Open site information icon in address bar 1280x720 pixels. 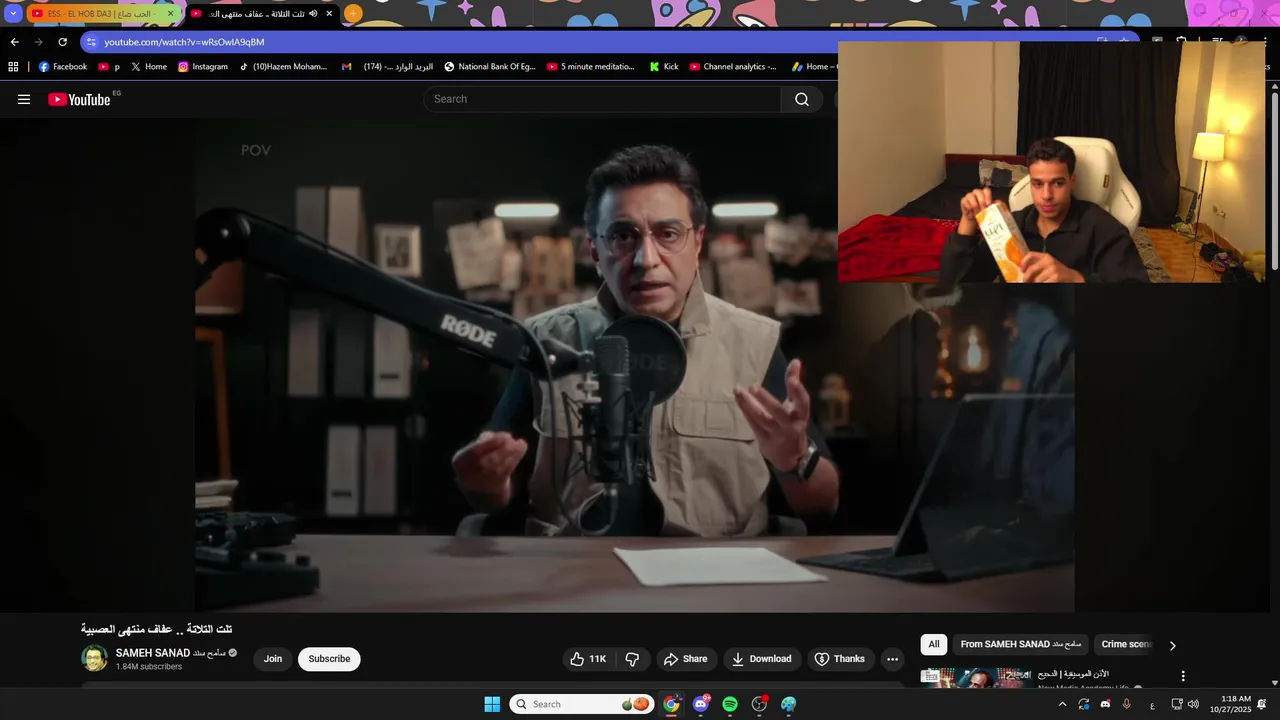[x=91, y=42]
